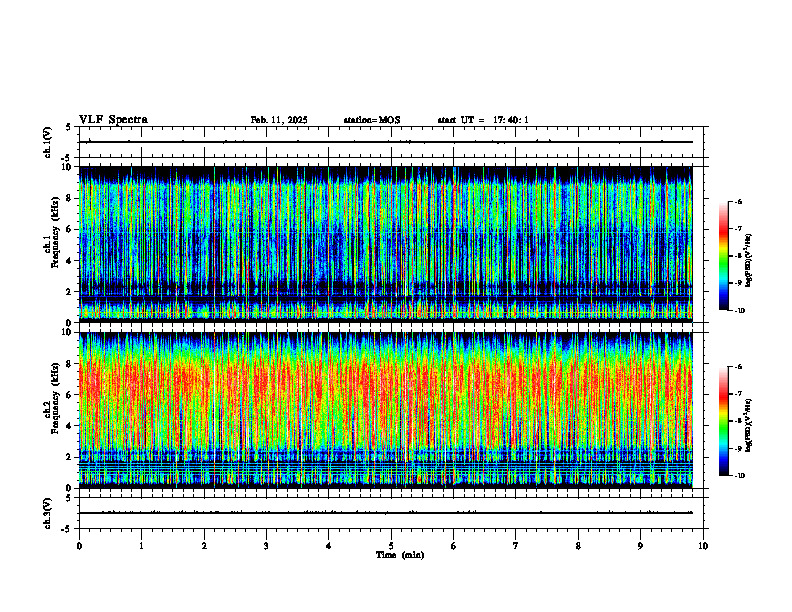
Task: Click the '6' tick on the time axis
Action: (454, 546)
